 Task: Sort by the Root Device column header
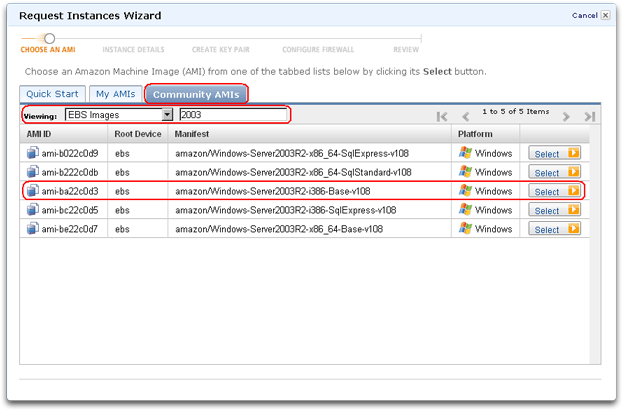[x=138, y=134]
